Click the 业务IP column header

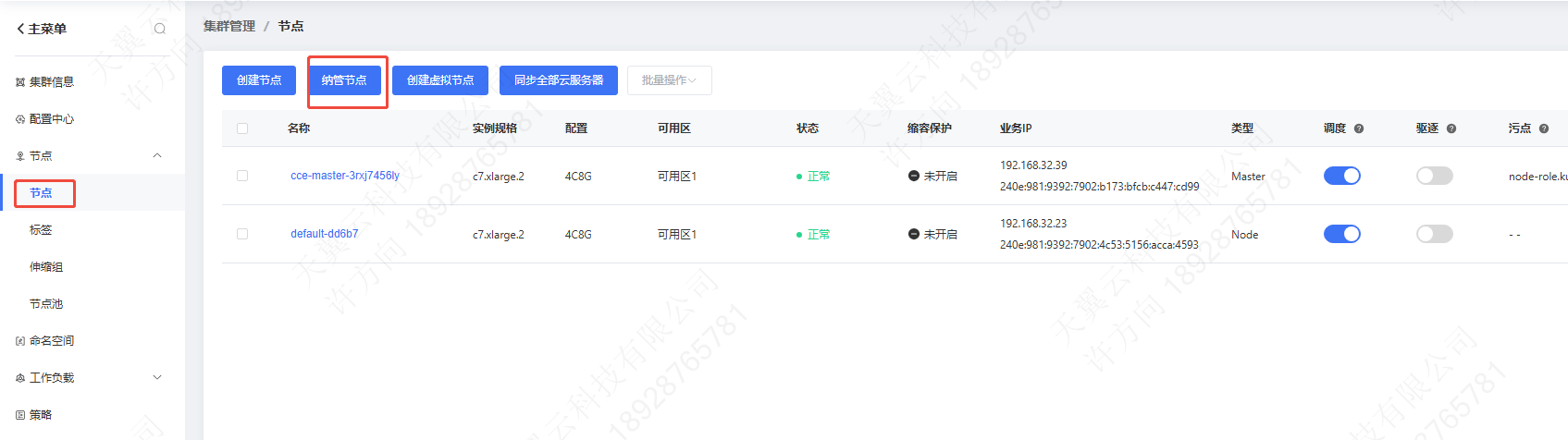point(1016,128)
